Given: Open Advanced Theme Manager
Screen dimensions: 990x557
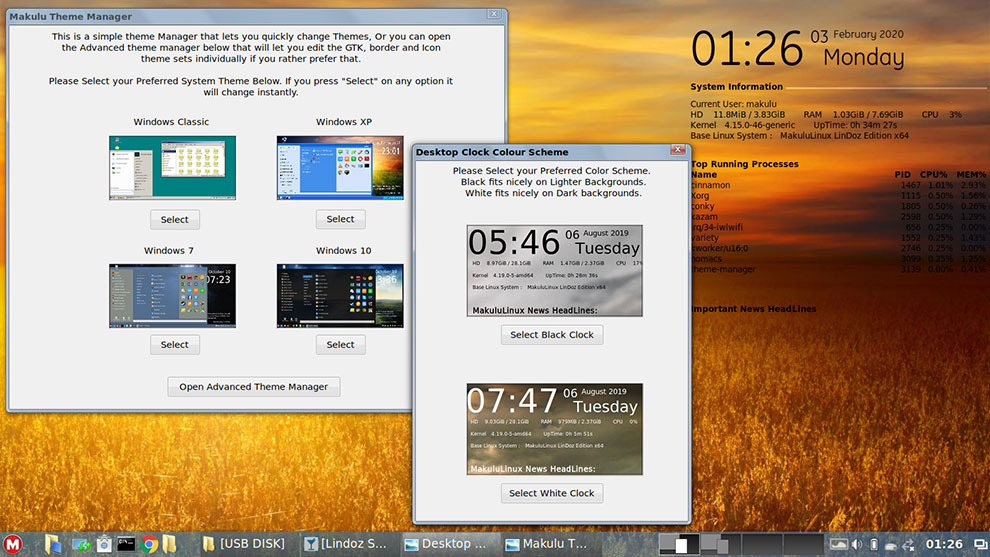Looking at the screenshot, I should 253,386.
